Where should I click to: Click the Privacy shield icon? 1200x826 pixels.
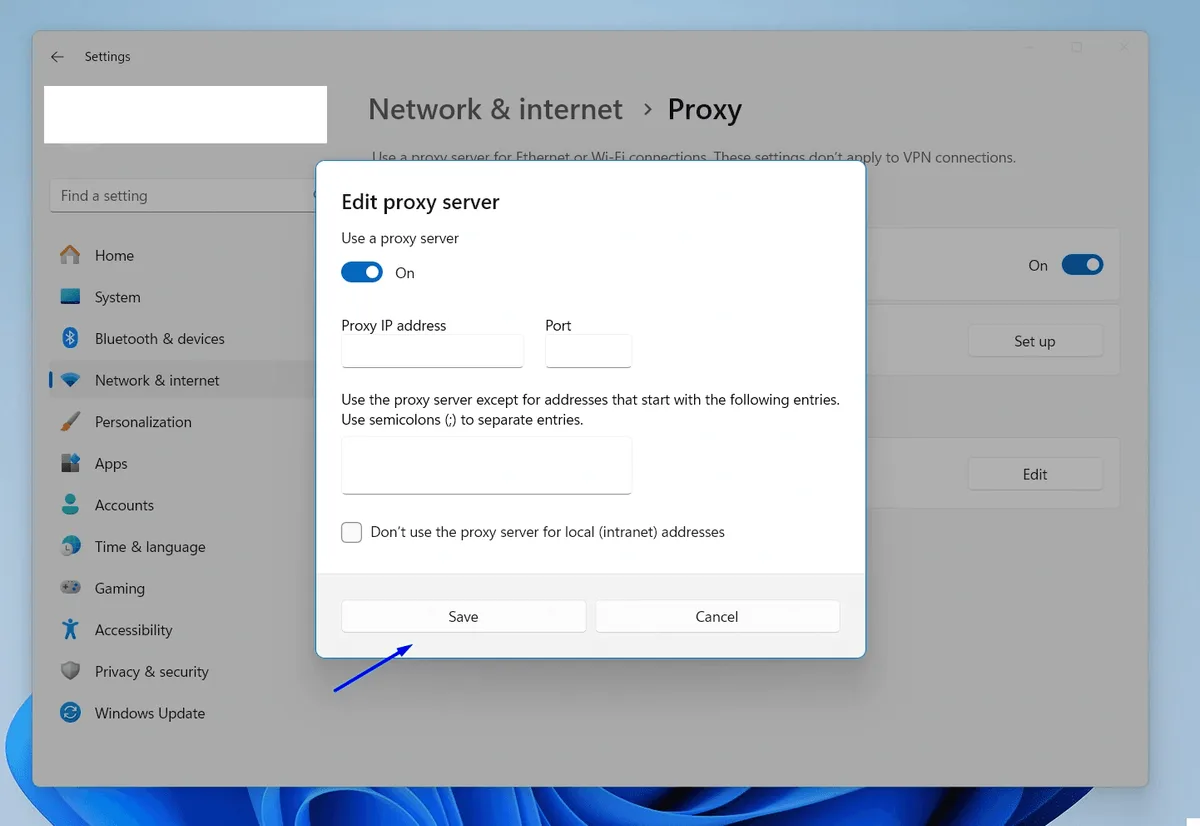[x=70, y=671]
